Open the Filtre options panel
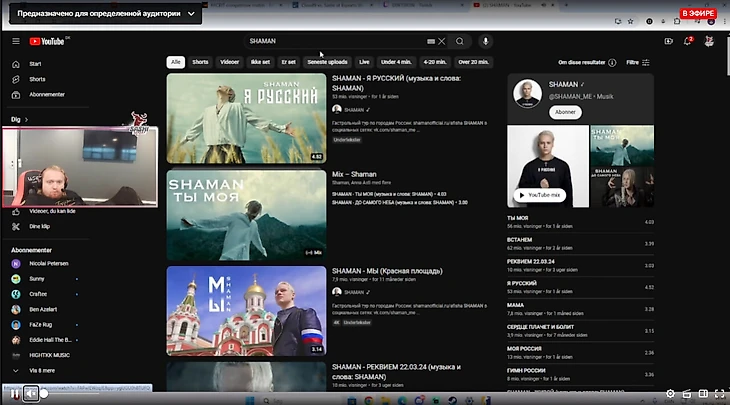Screen dimensions: 730x405 tap(638, 62)
